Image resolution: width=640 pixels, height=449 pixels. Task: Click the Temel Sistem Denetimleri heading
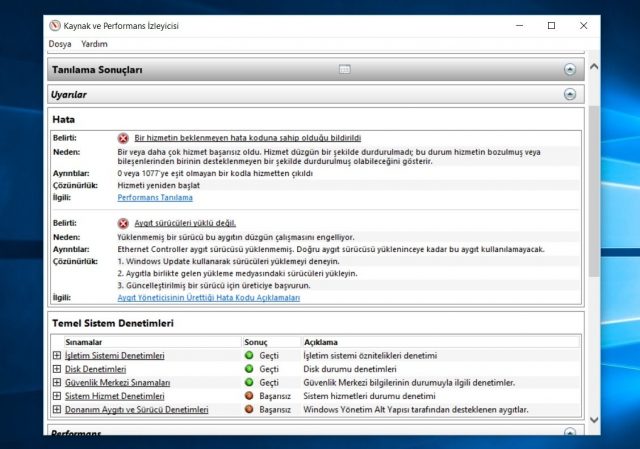[113, 323]
